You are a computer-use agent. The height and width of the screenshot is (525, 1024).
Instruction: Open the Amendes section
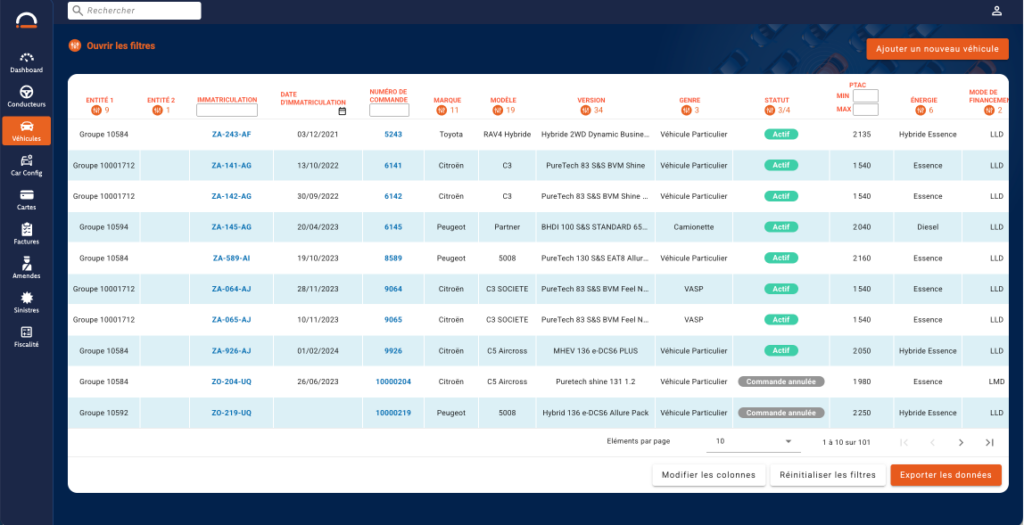click(26, 268)
